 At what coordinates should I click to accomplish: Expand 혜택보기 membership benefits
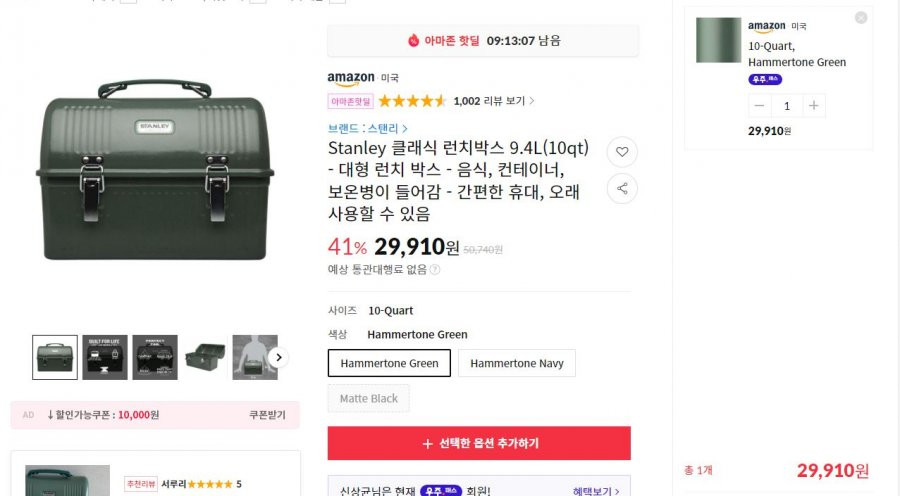tap(596, 491)
